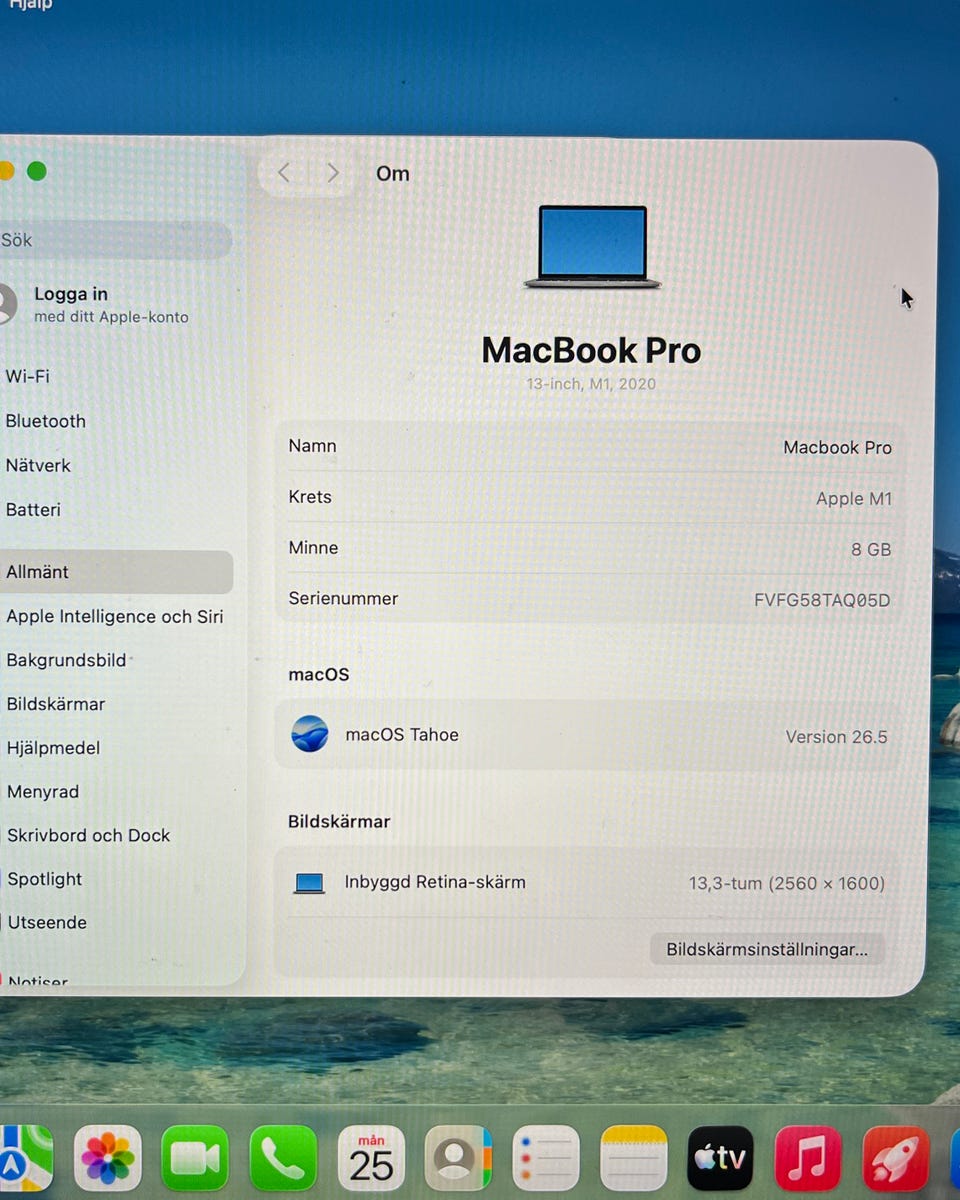Click the Version 26.5 text

pyautogui.click(x=836, y=737)
